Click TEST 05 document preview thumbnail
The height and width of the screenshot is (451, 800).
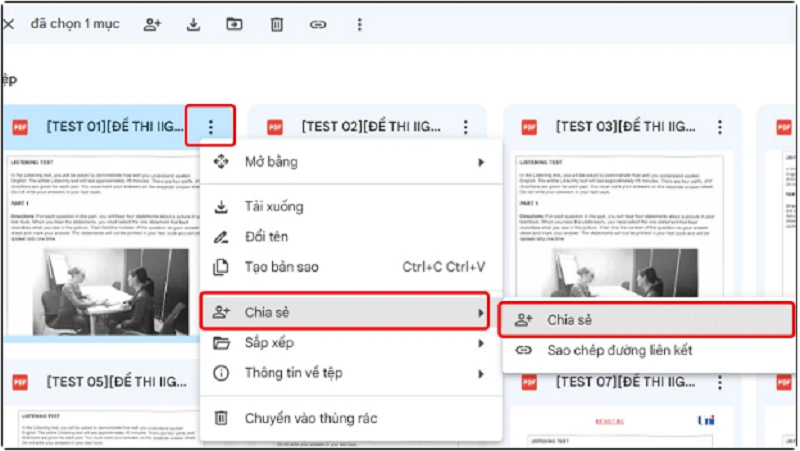click(107, 428)
